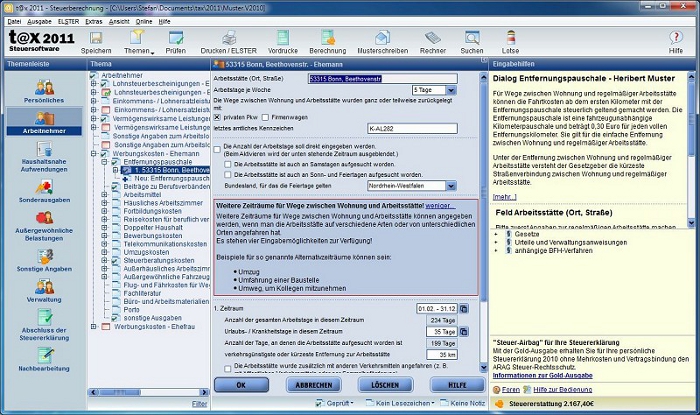
Task: Click the LÖSCHEN button
Action: [385, 385]
